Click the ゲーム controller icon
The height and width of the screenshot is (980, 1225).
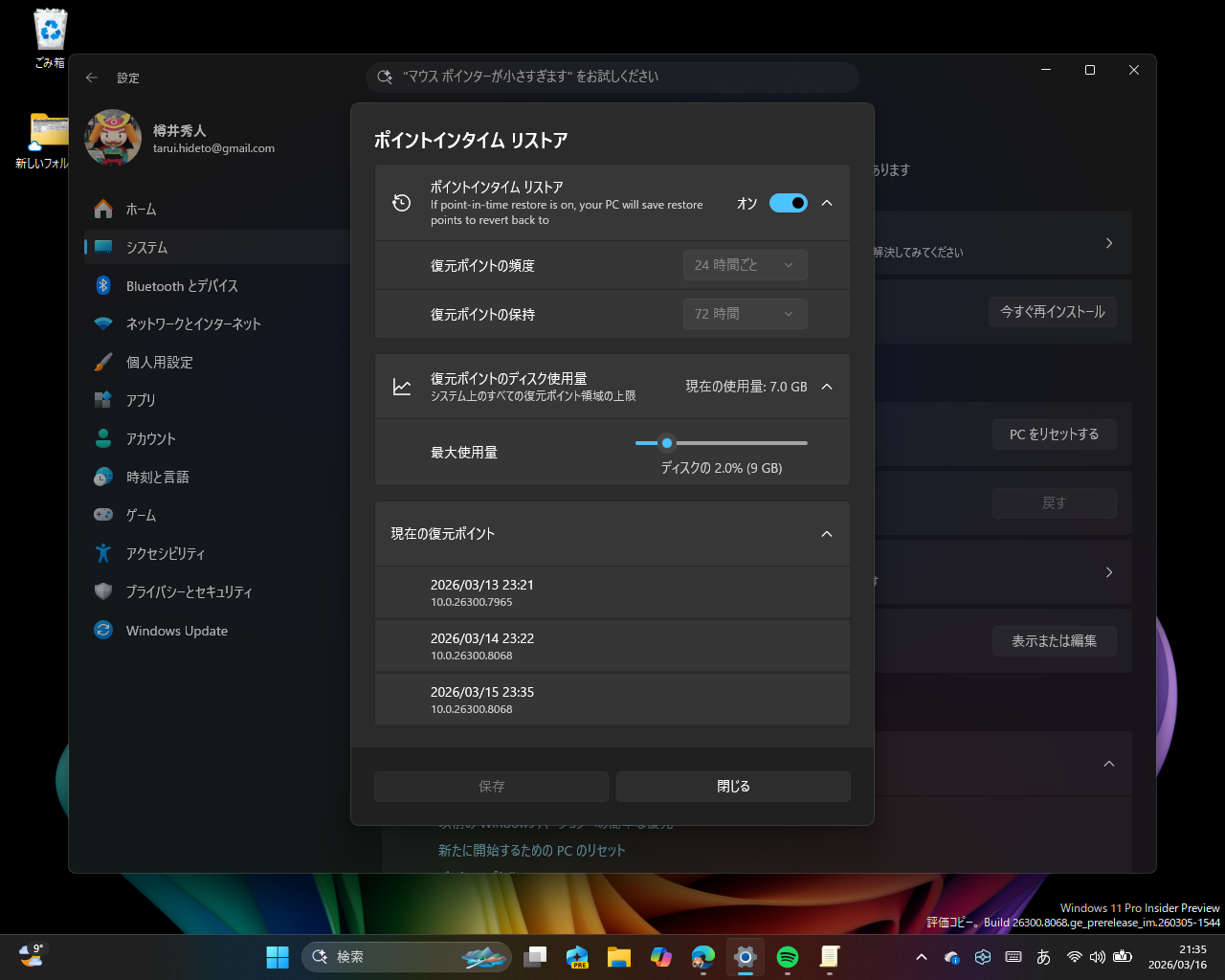(103, 515)
